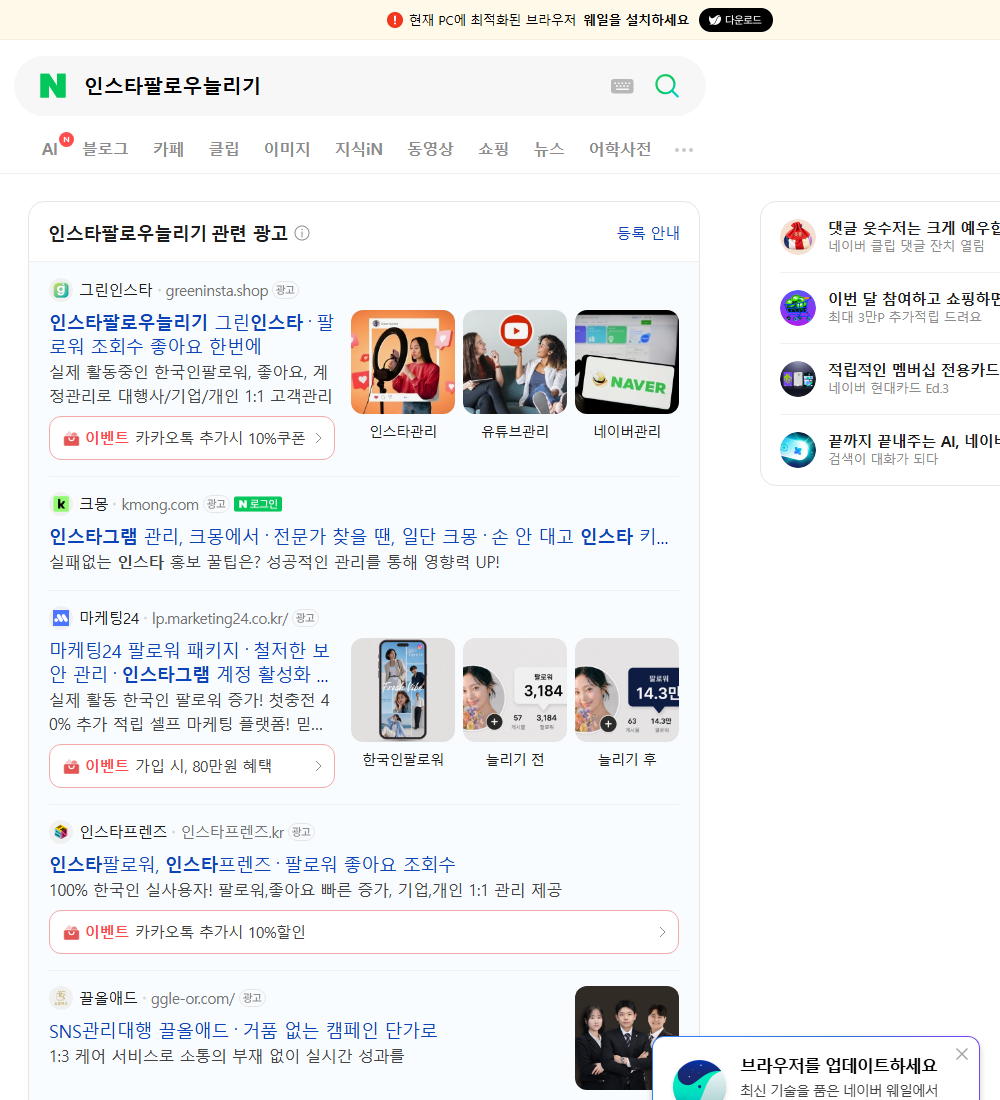Open the on-screen keyboard icon
Viewport: 1000px width, 1100px height.
622,86
